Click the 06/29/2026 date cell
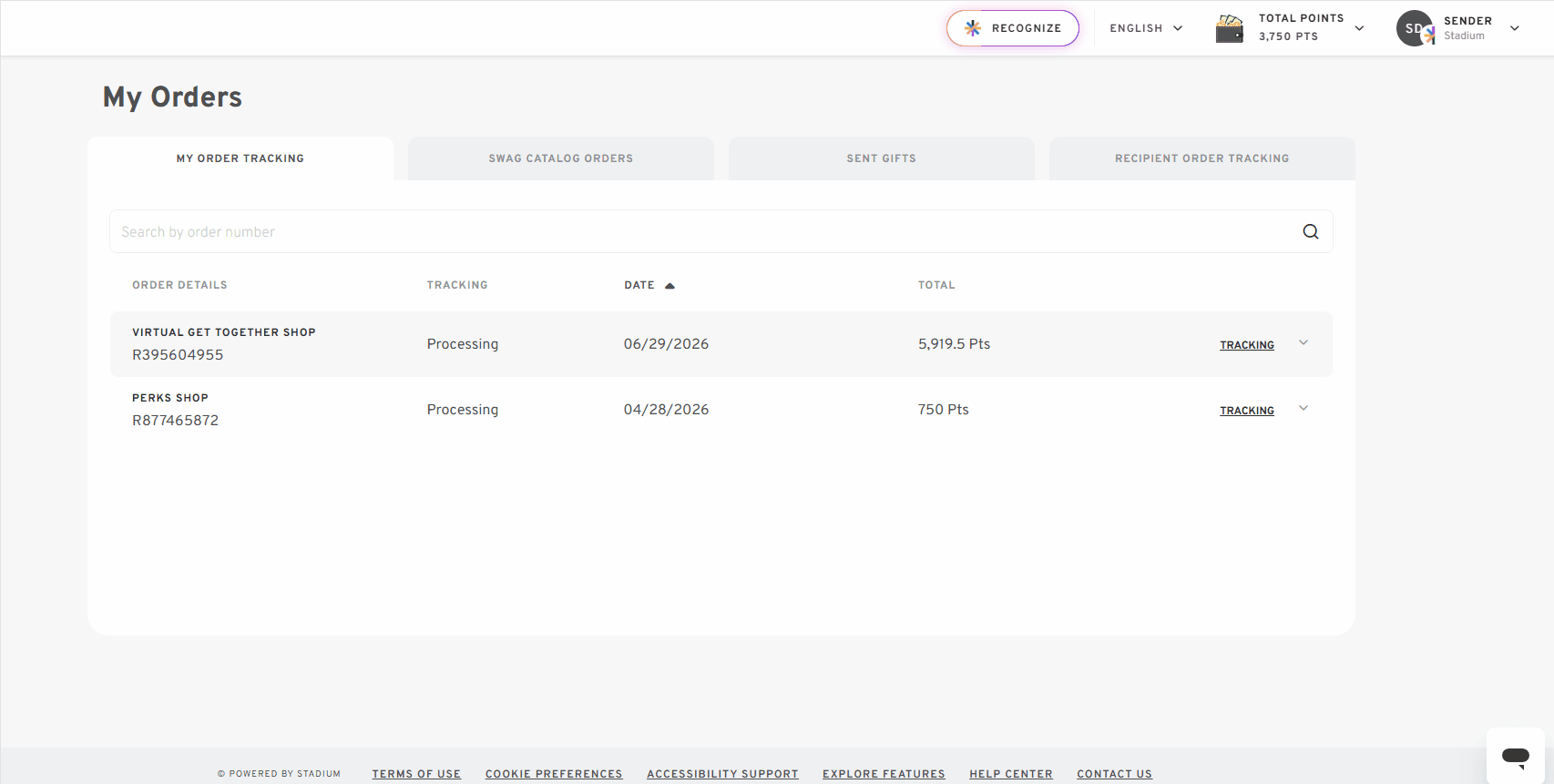The width and height of the screenshot is (1554, 784). point(666,344)
